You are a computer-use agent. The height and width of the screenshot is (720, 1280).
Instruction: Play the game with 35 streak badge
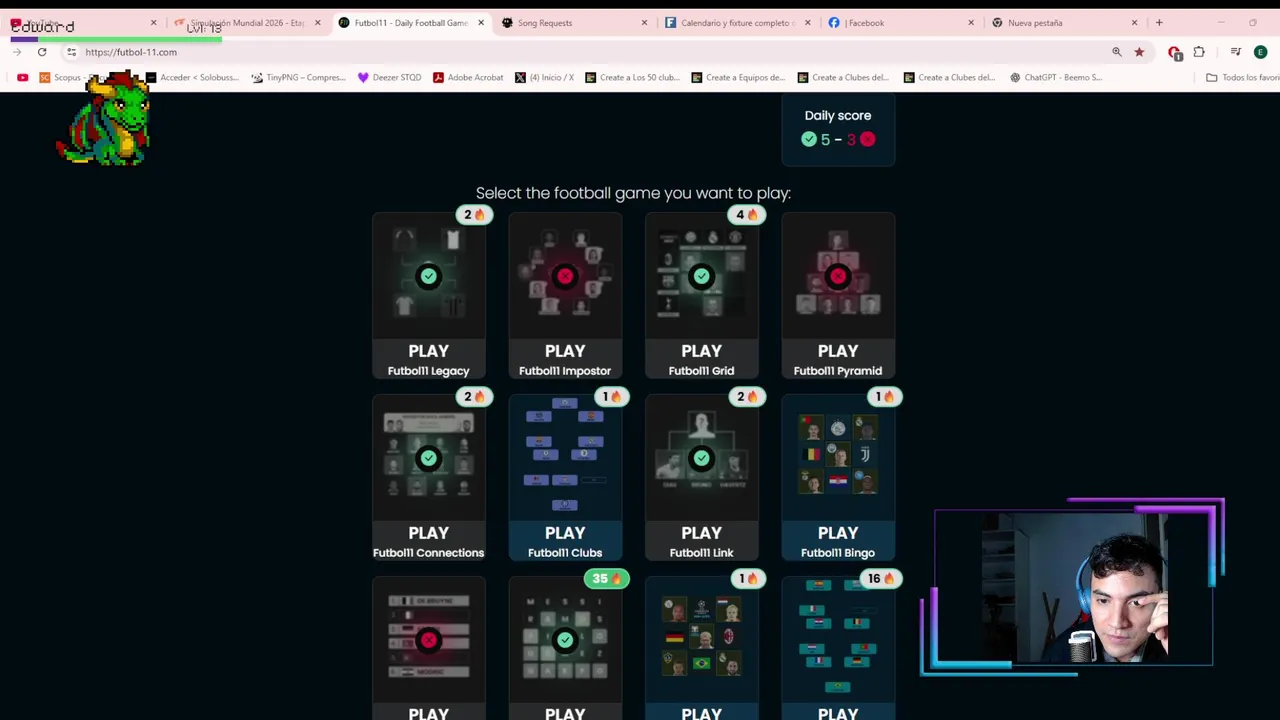(565, 713)
